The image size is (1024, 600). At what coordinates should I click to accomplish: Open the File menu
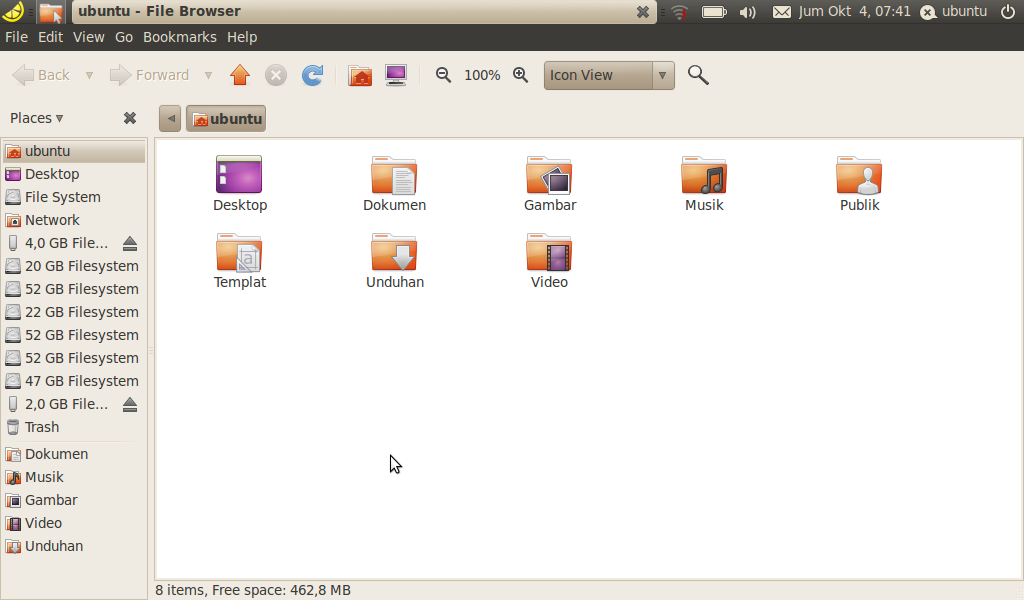(x=16, y=37)
